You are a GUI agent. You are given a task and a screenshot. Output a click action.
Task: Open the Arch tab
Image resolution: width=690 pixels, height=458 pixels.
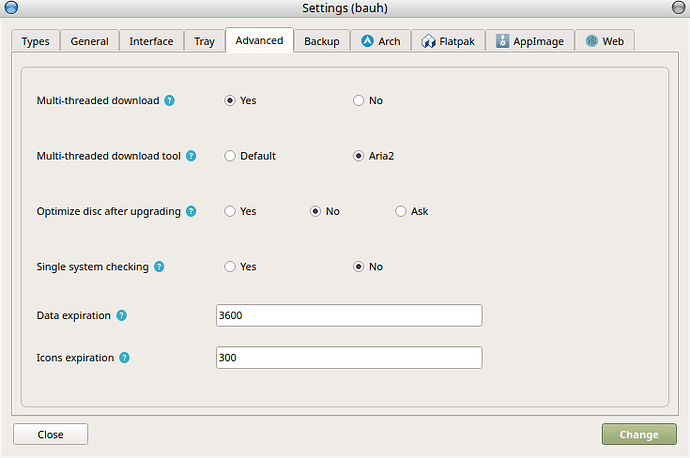click(x=380, y=41)
